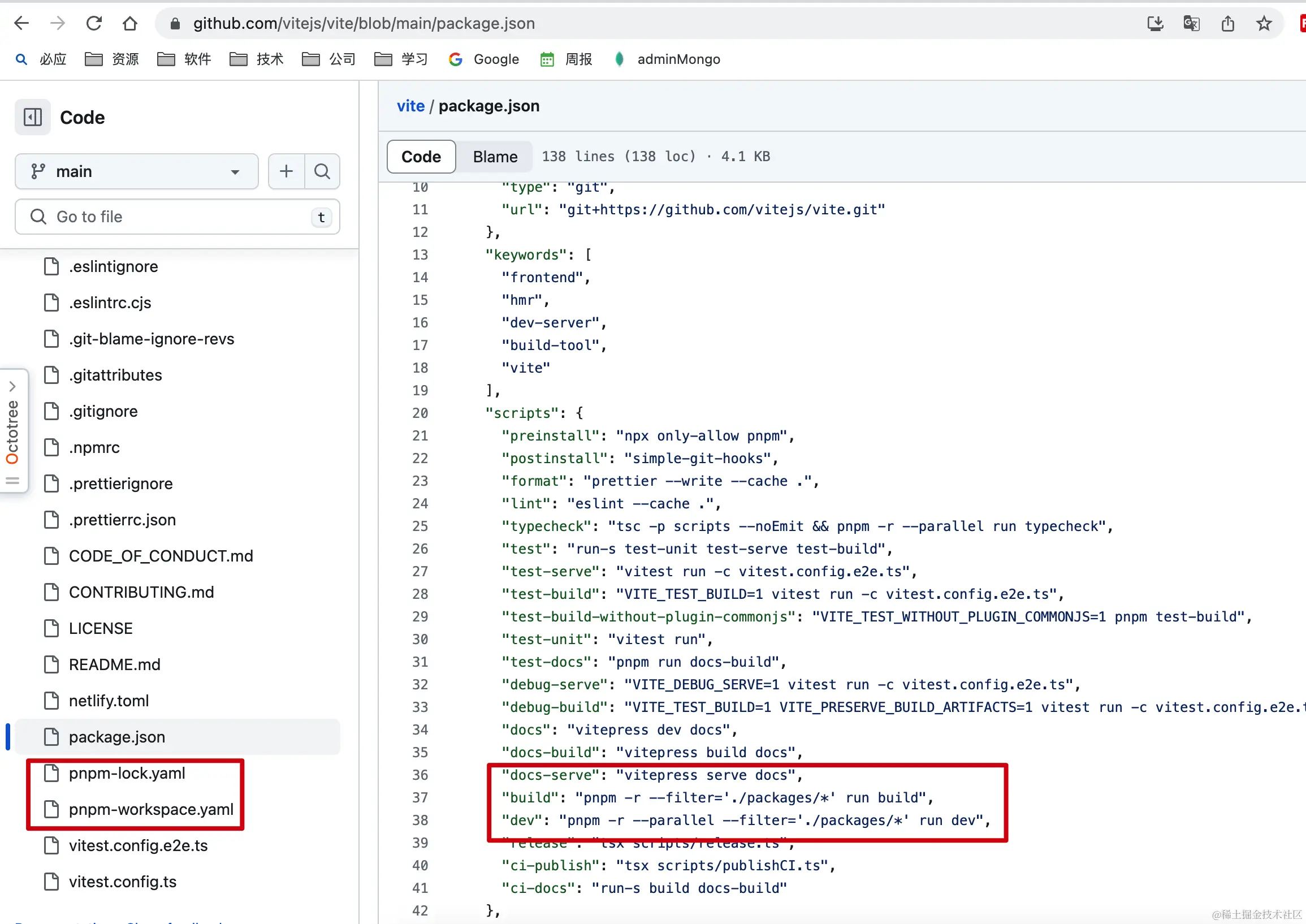Open the 技术 bookmarks folder

[257, 59]
